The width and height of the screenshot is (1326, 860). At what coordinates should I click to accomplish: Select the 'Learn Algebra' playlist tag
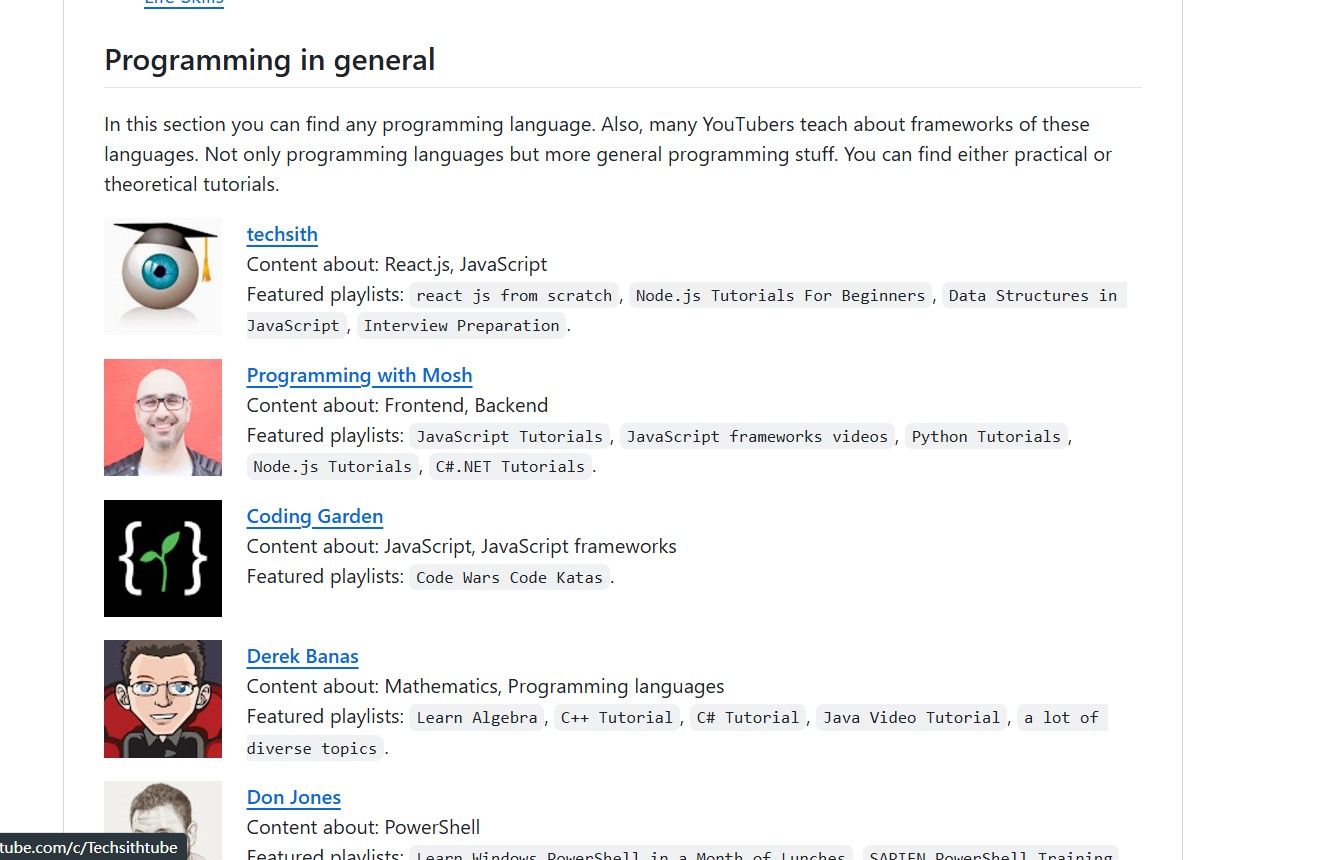[476, 717]
